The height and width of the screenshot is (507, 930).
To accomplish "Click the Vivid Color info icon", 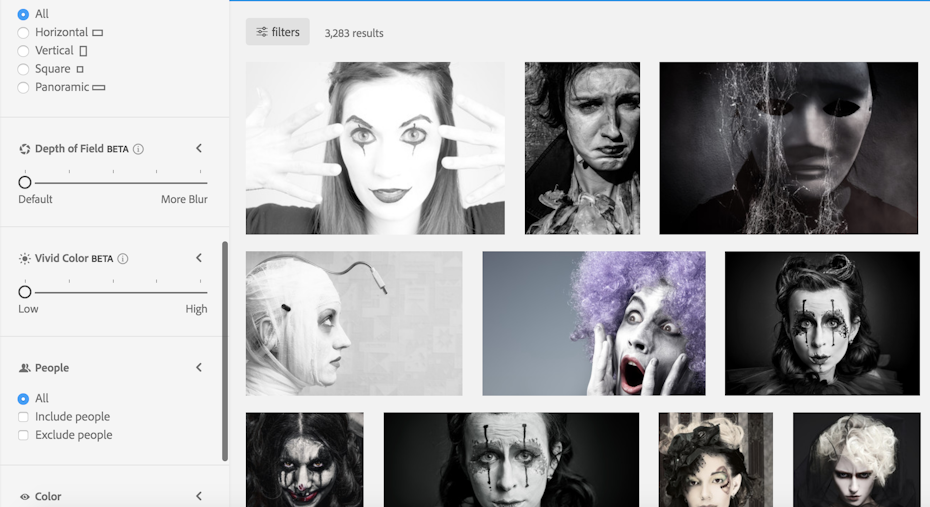I will [123, 258].
